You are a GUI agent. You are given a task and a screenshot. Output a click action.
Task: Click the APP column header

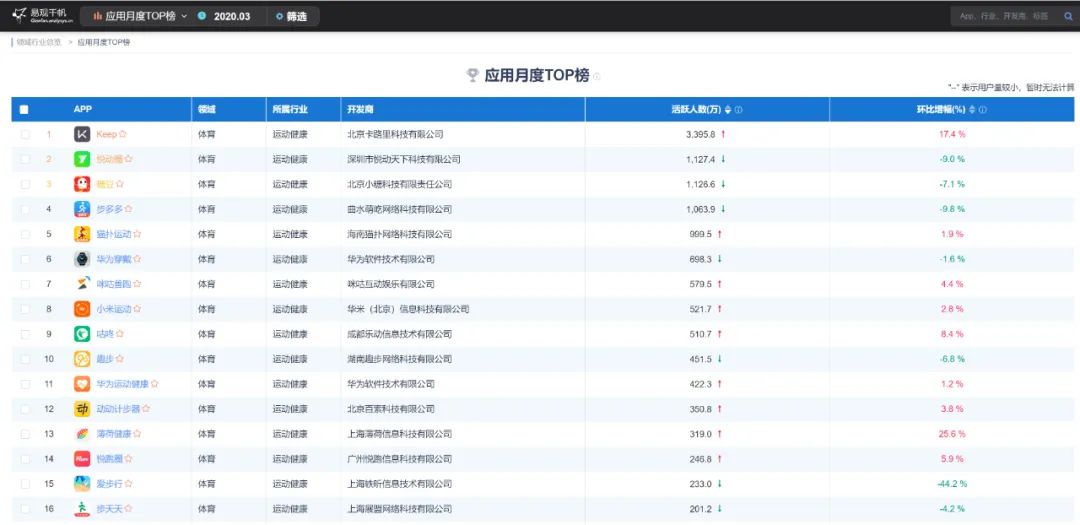point(83,109)
